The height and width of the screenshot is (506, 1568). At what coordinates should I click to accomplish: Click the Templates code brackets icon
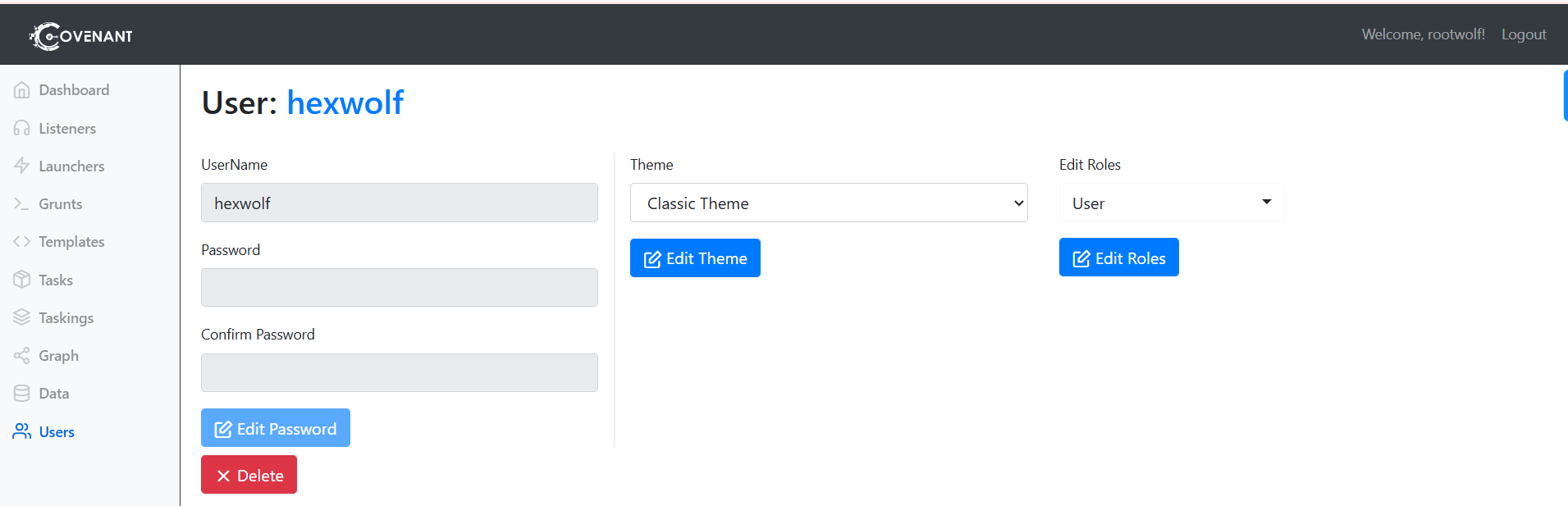point(22,242)
